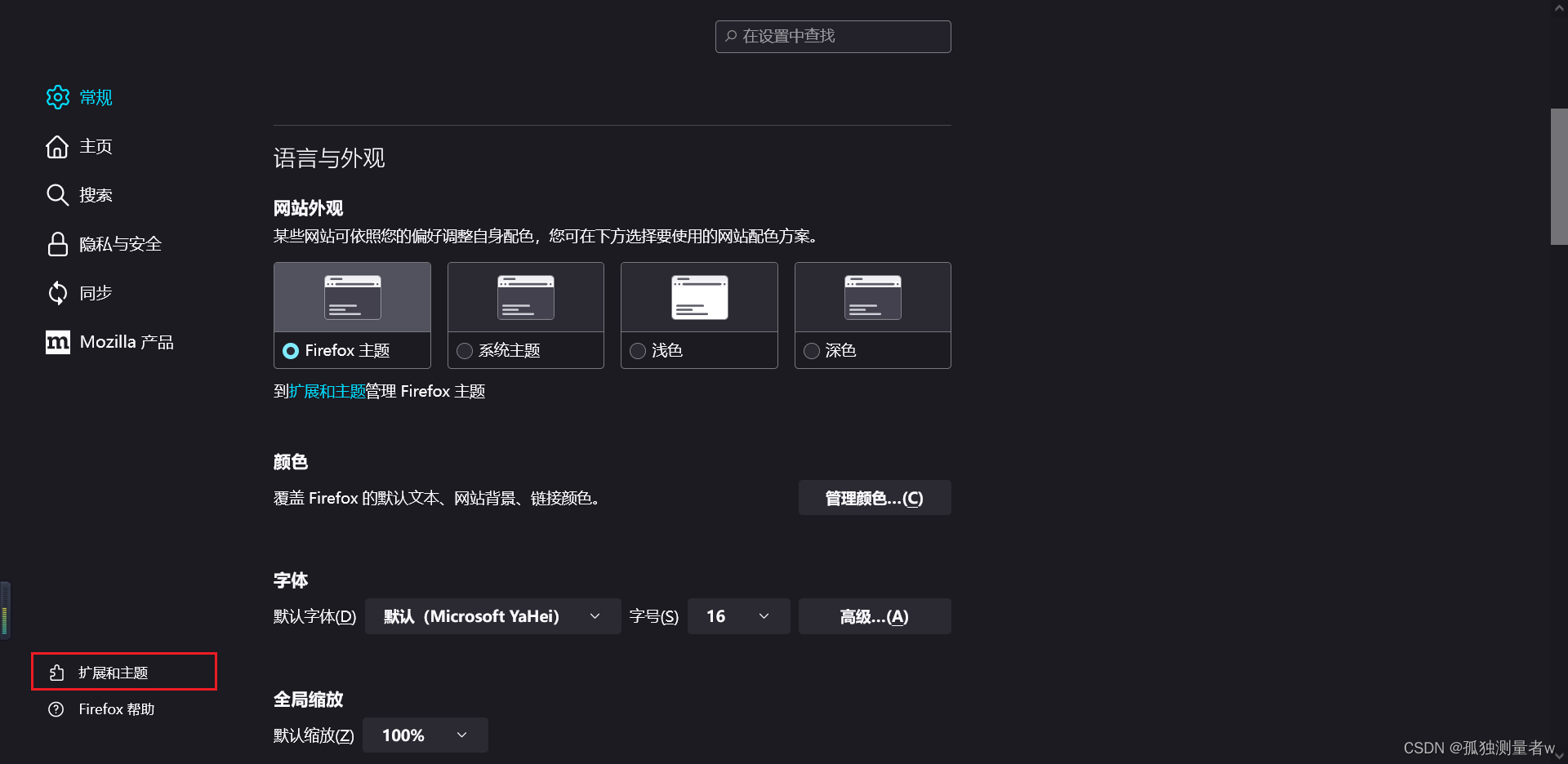Click the 在设置中查找 search field
This screenshot has width=1568, height=764.
coord(833,37)
